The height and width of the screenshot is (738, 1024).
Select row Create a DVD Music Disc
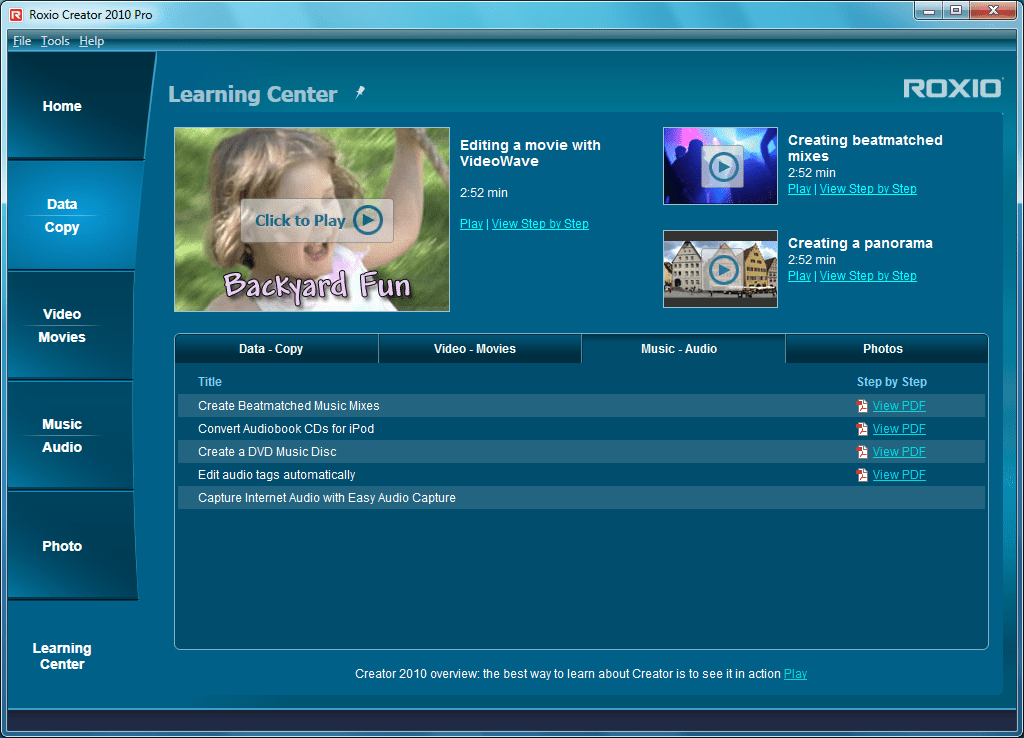pos(581,451)
